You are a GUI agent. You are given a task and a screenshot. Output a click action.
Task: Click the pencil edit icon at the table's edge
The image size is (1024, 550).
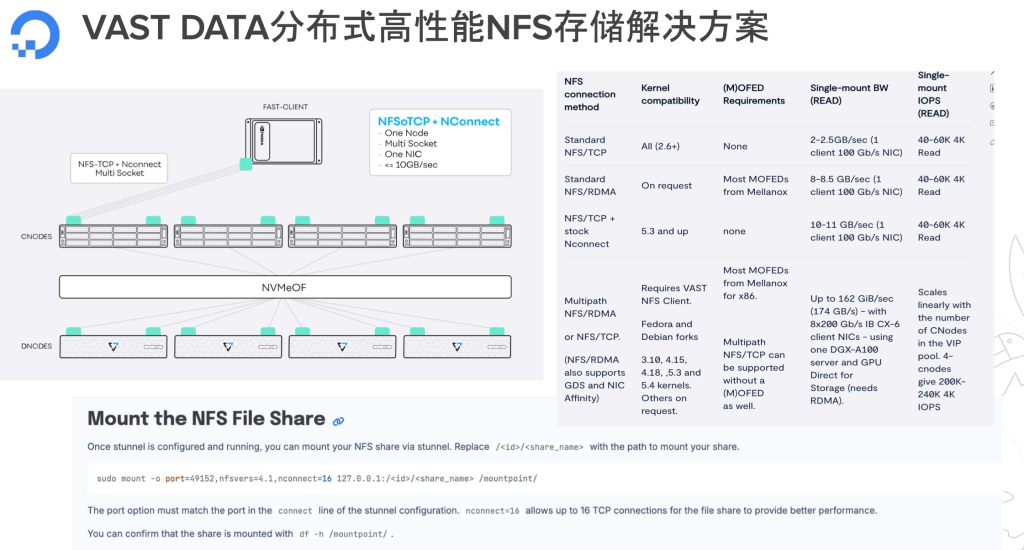click(991, 72)
